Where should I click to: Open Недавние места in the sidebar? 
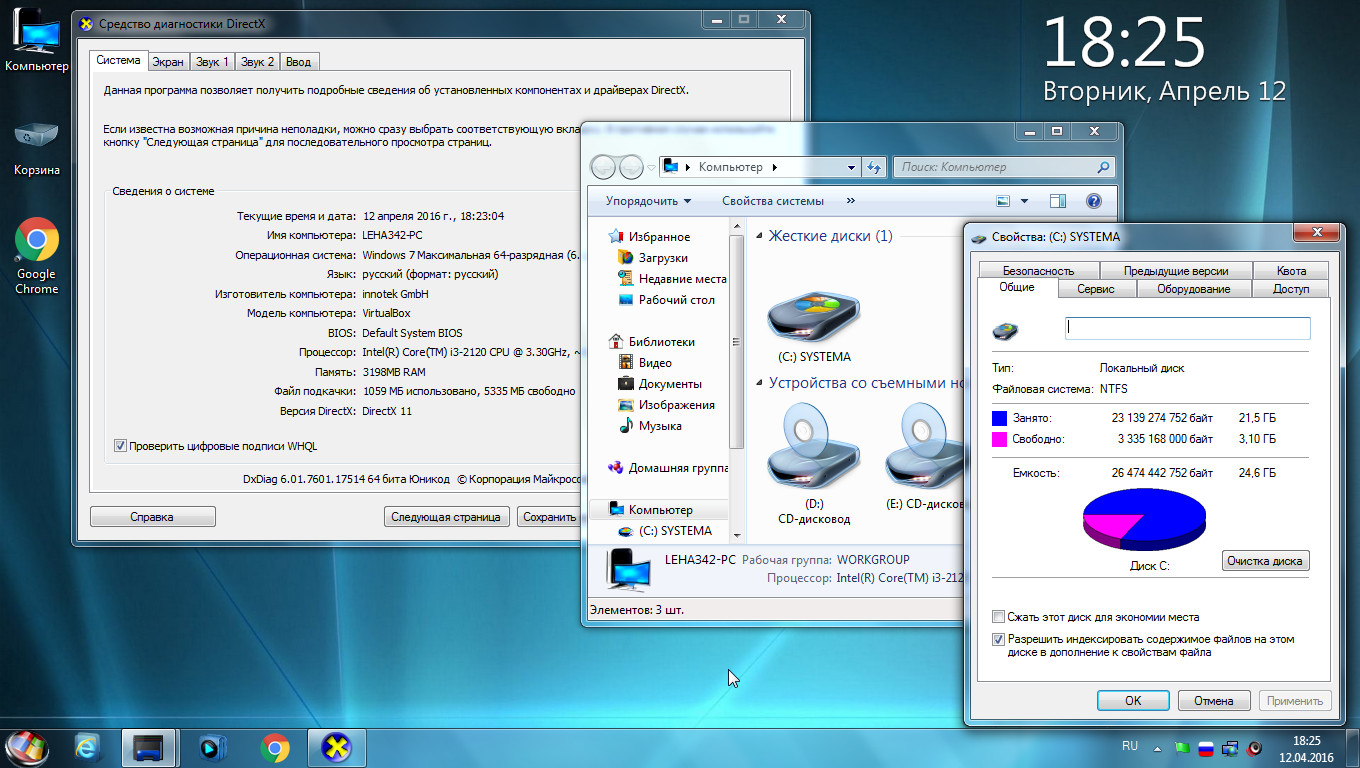(x=672, y=279)
